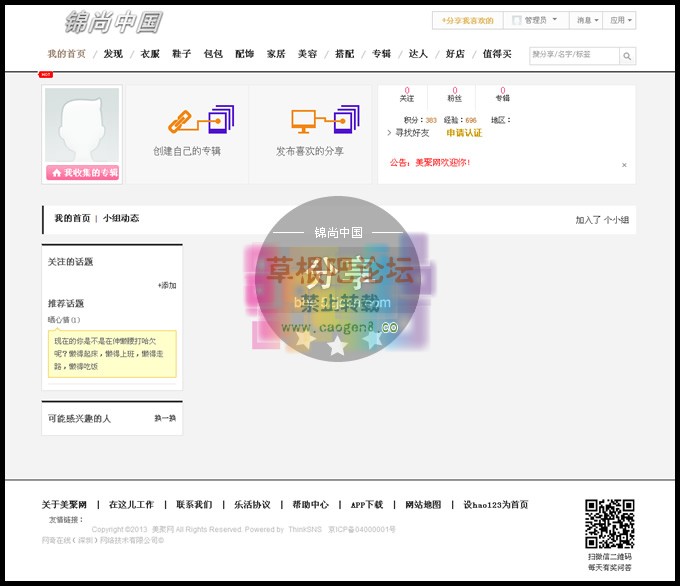
Task: Click the WeChat QR code image
Action: click(x=609, y=523)
